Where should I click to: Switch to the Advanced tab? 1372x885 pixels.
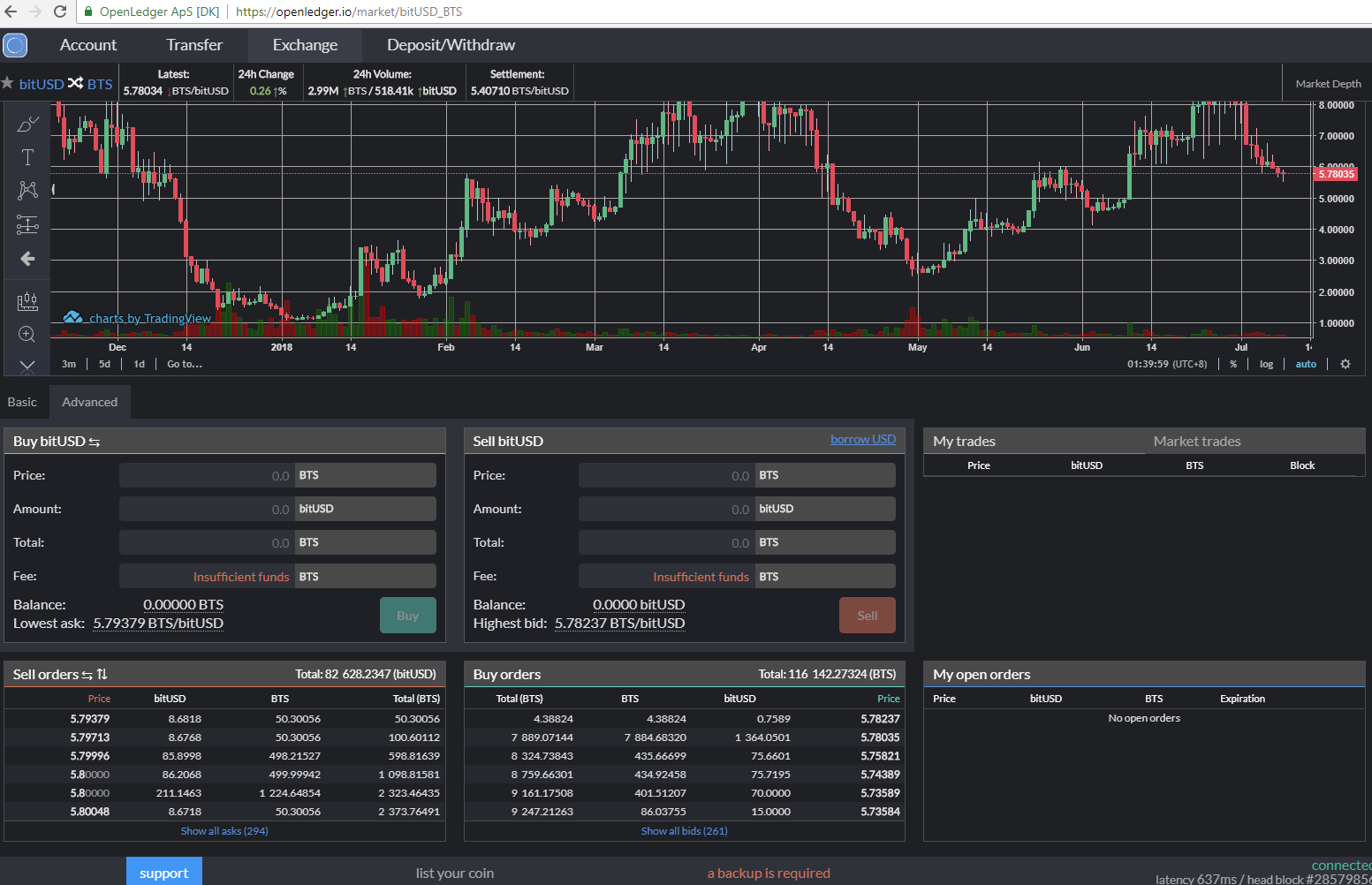90,402
